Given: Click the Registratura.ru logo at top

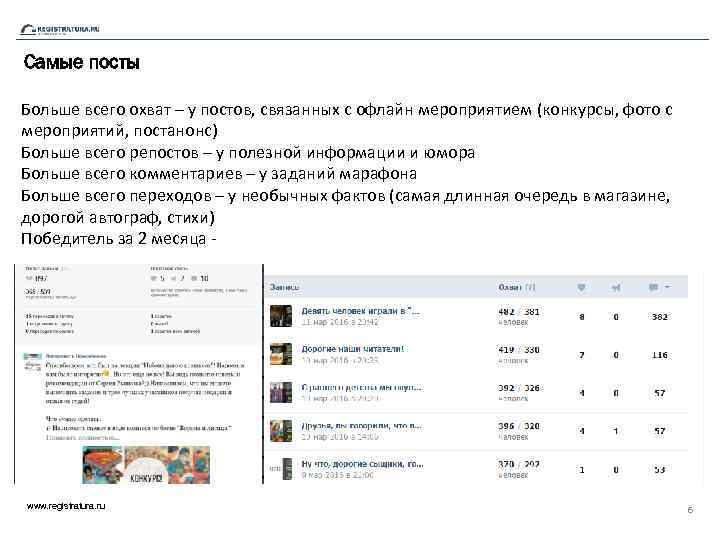Looking at the screenshot, I should [60, 29].
